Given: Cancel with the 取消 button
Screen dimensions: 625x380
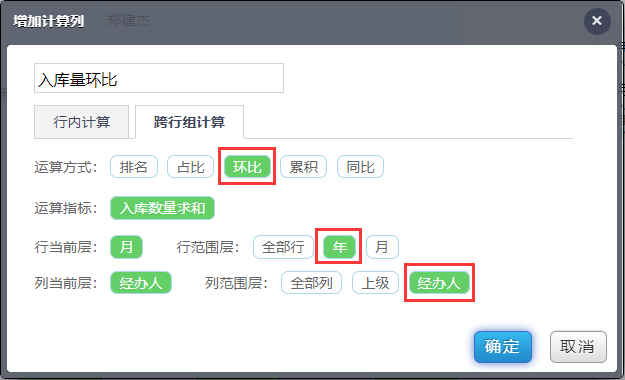Looking at the screenshot, I should tap(578, 347).
